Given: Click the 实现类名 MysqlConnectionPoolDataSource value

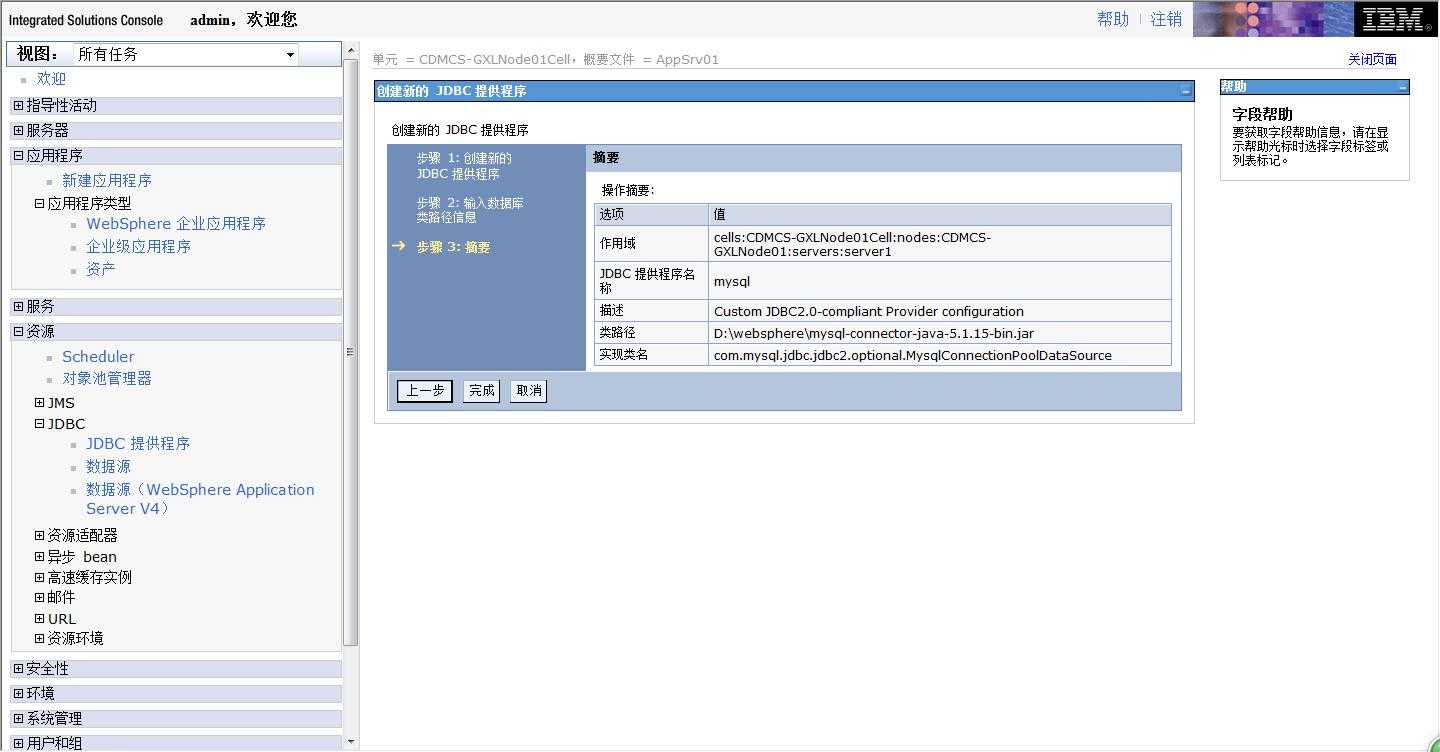Looking at the screenshot, I should pyautogui.click(x=913, y=355).
